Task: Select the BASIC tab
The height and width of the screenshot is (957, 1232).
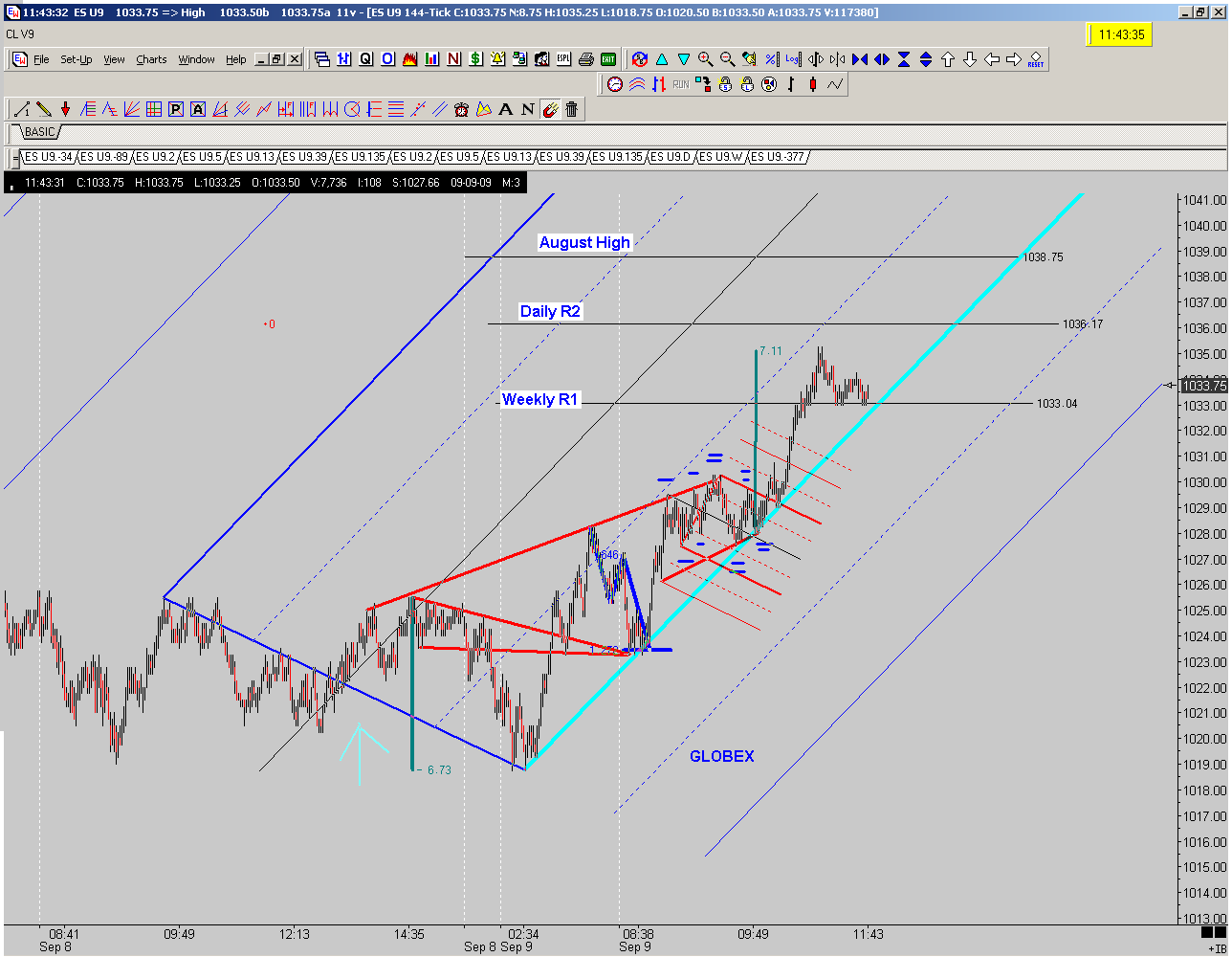Action: (39, 132)
